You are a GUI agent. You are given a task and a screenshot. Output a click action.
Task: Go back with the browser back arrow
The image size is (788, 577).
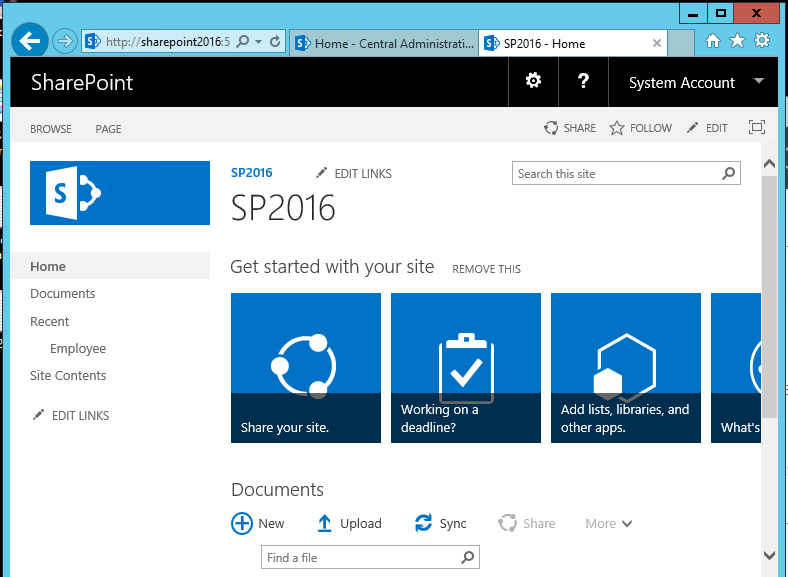[x=30, y=41]
